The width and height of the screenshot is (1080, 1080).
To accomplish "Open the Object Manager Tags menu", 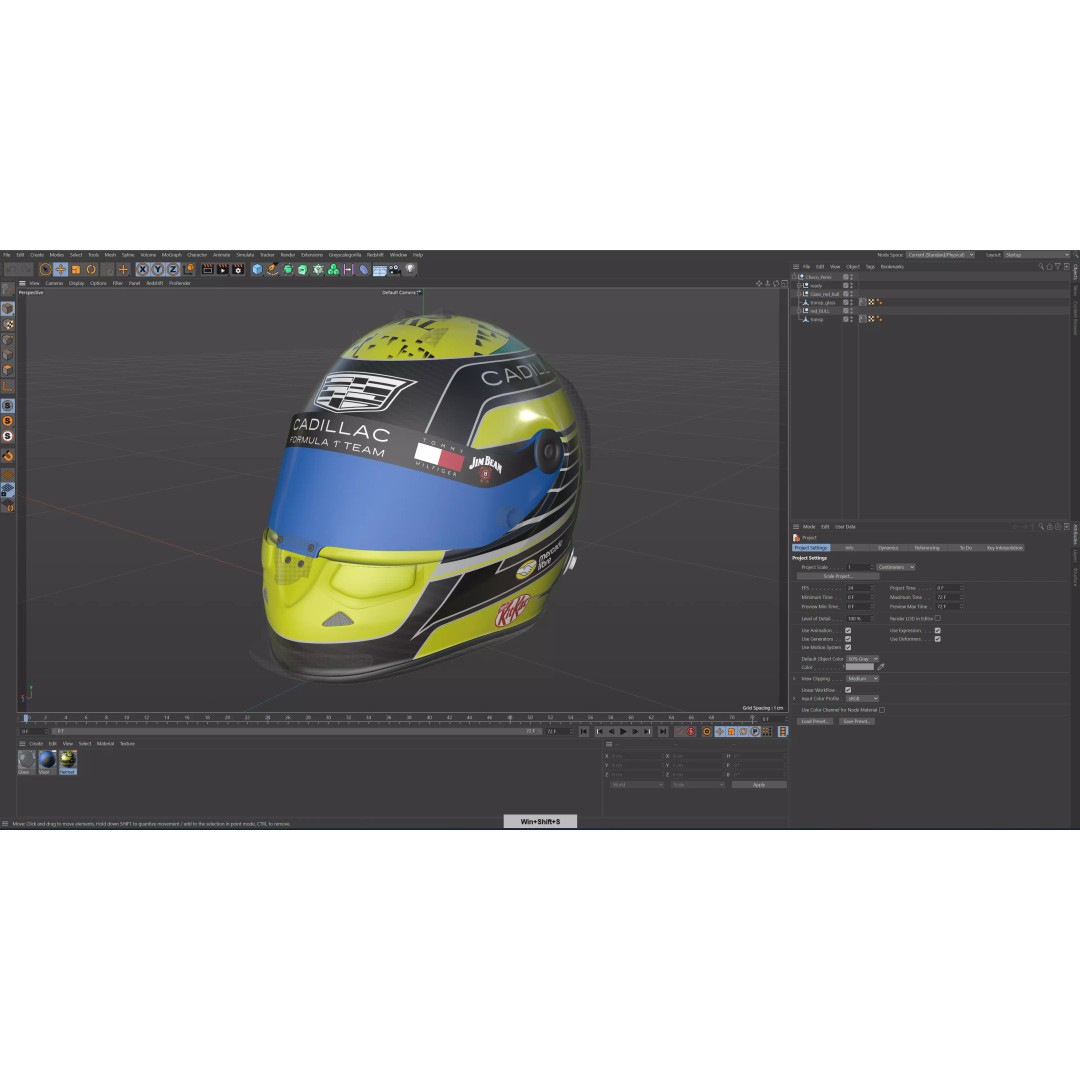I will click(x=870, y=267).
